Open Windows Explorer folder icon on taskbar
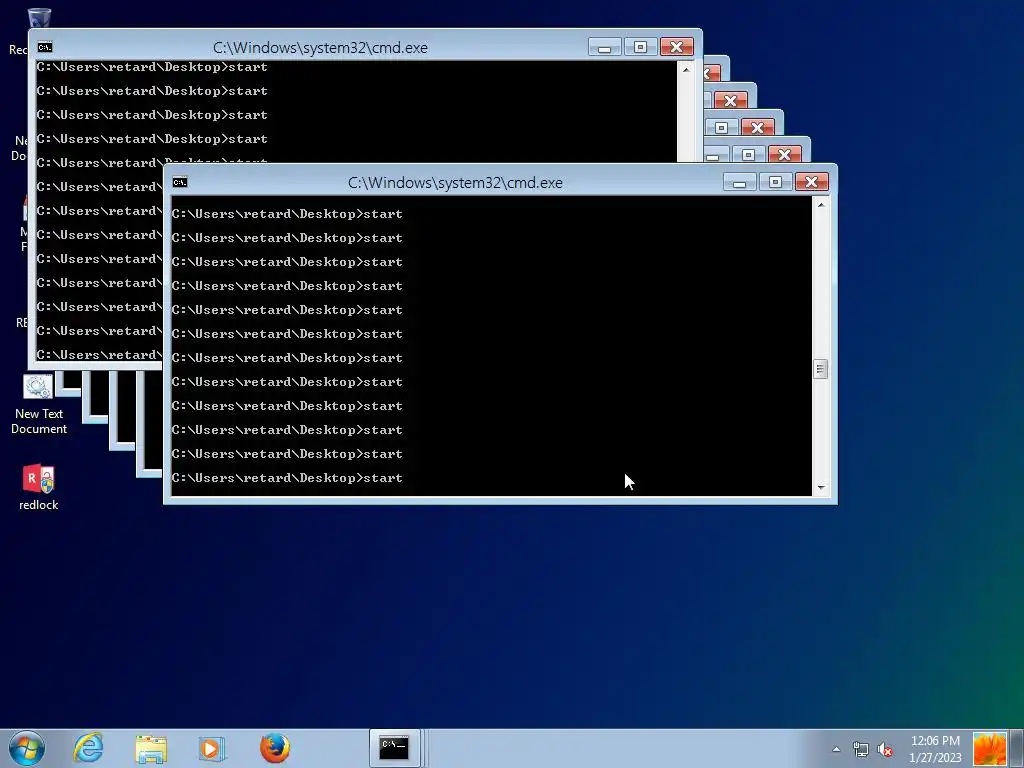 [151, 748]
